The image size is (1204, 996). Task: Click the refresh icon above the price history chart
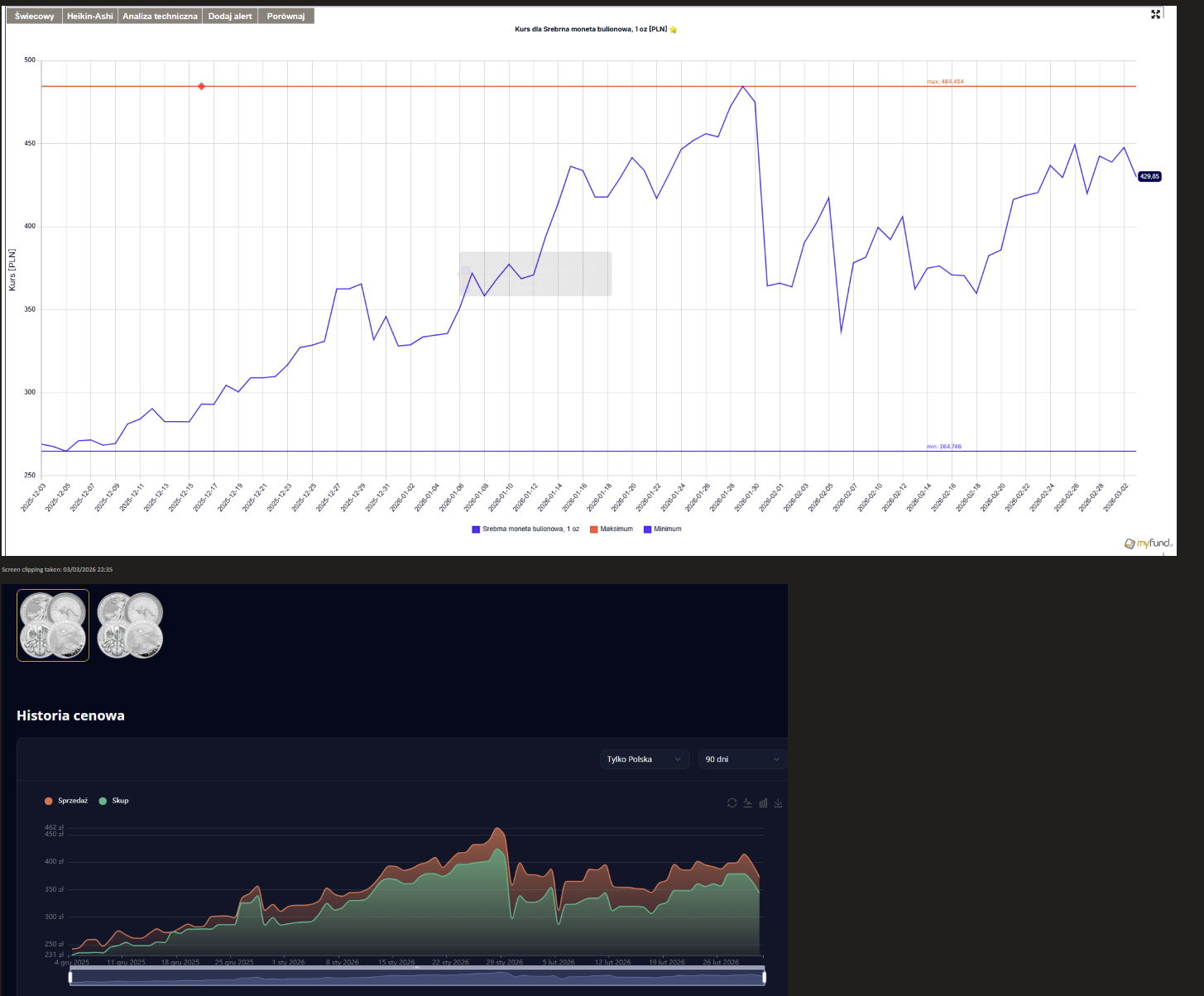pos(732,803)
